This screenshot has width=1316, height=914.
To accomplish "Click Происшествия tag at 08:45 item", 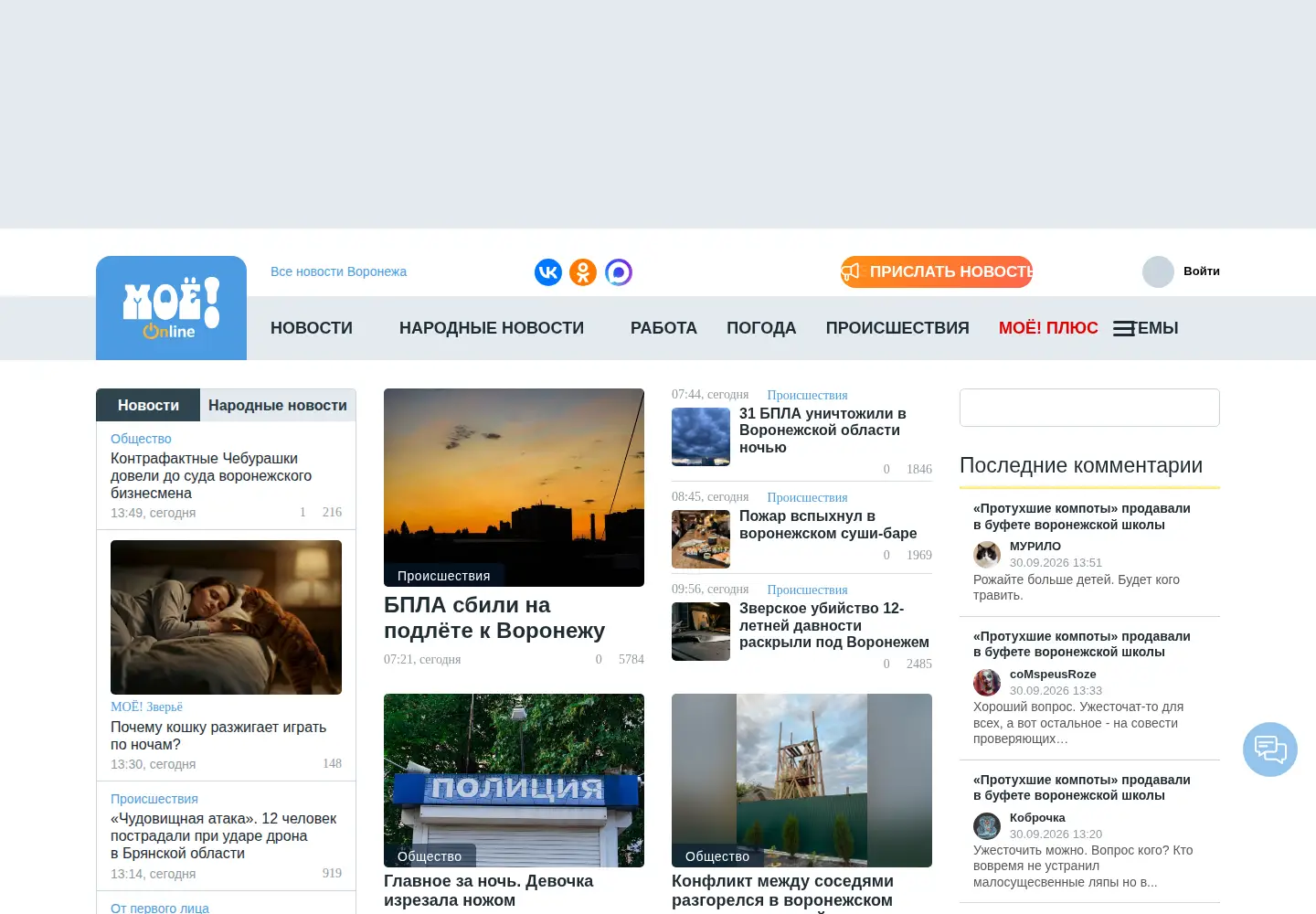I will (807, 497).
